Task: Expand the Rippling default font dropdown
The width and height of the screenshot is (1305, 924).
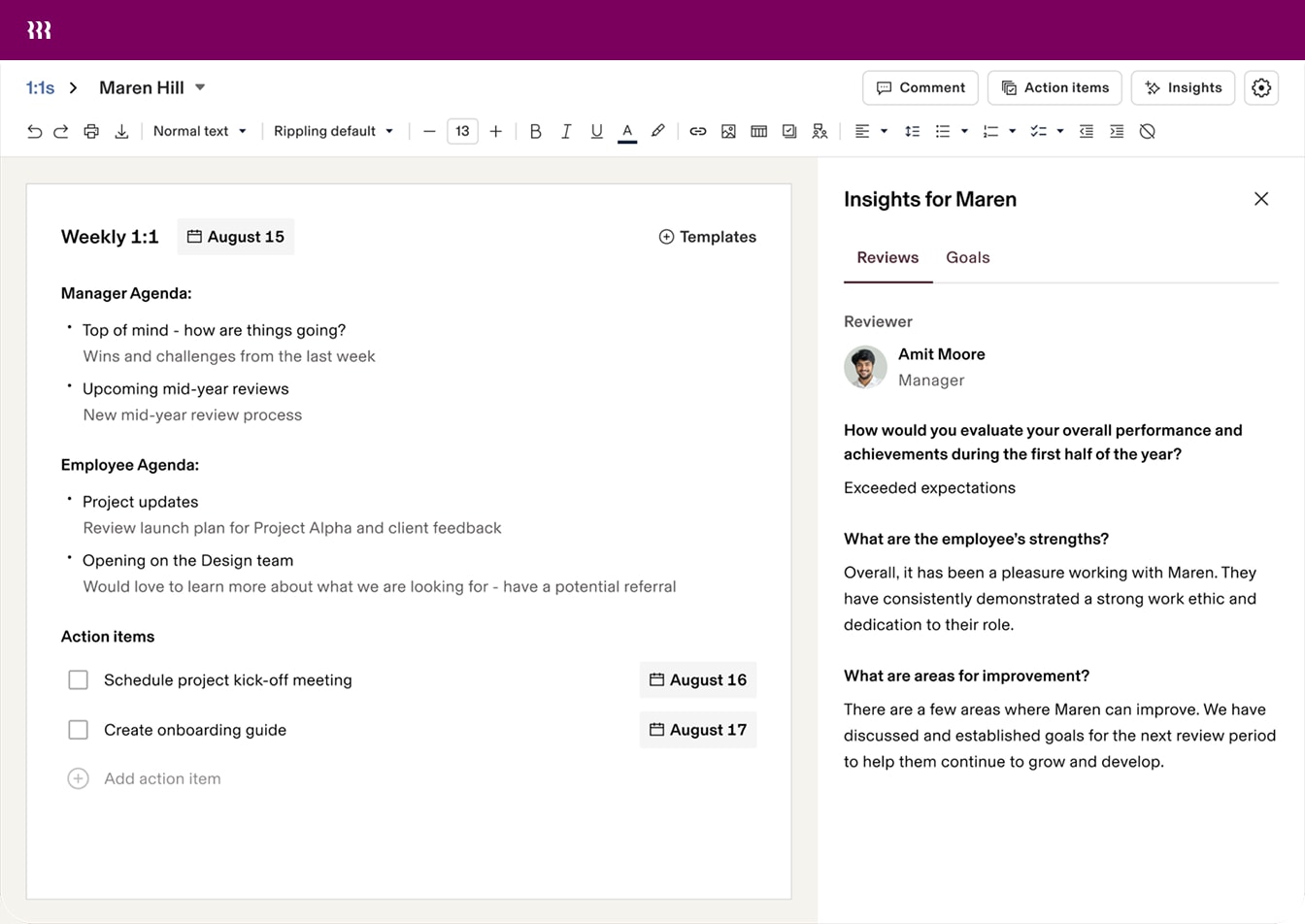Action: (333, 131)
